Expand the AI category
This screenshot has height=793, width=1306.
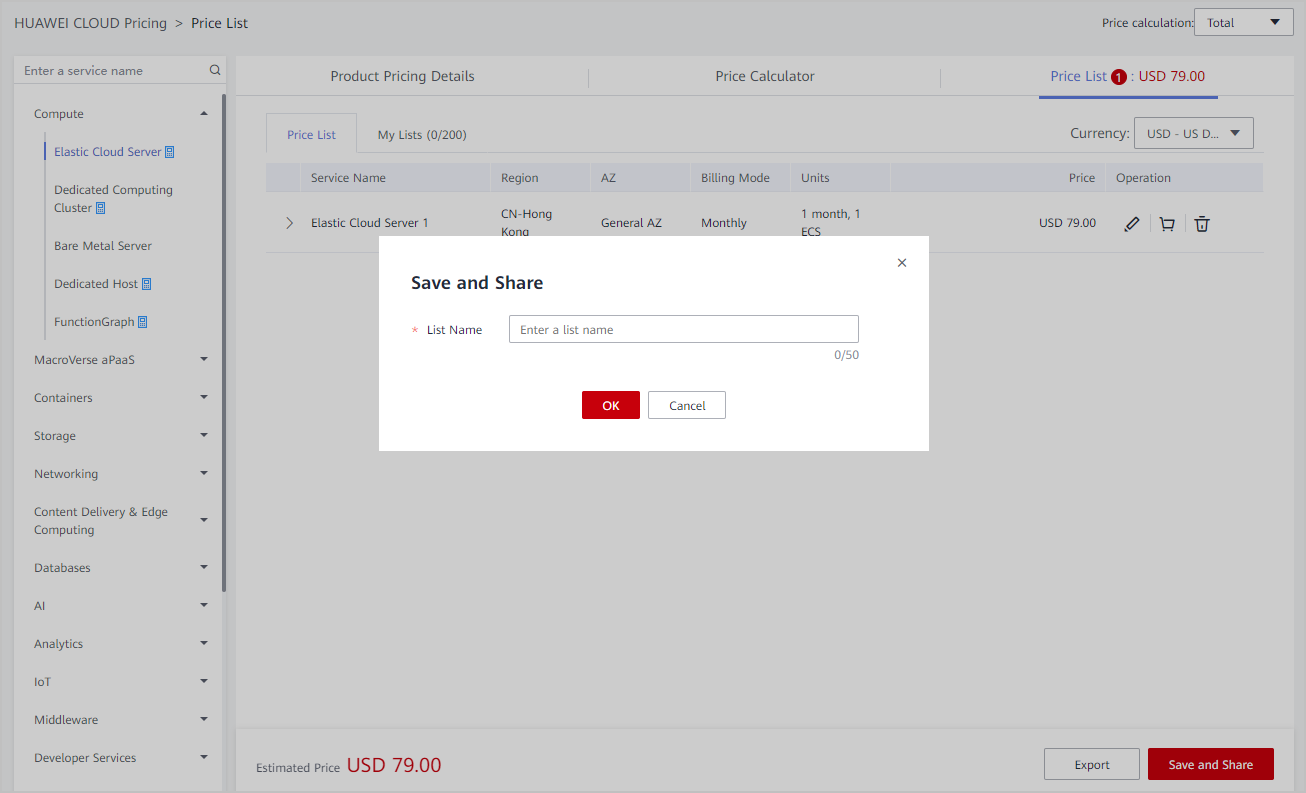[204, 606]
